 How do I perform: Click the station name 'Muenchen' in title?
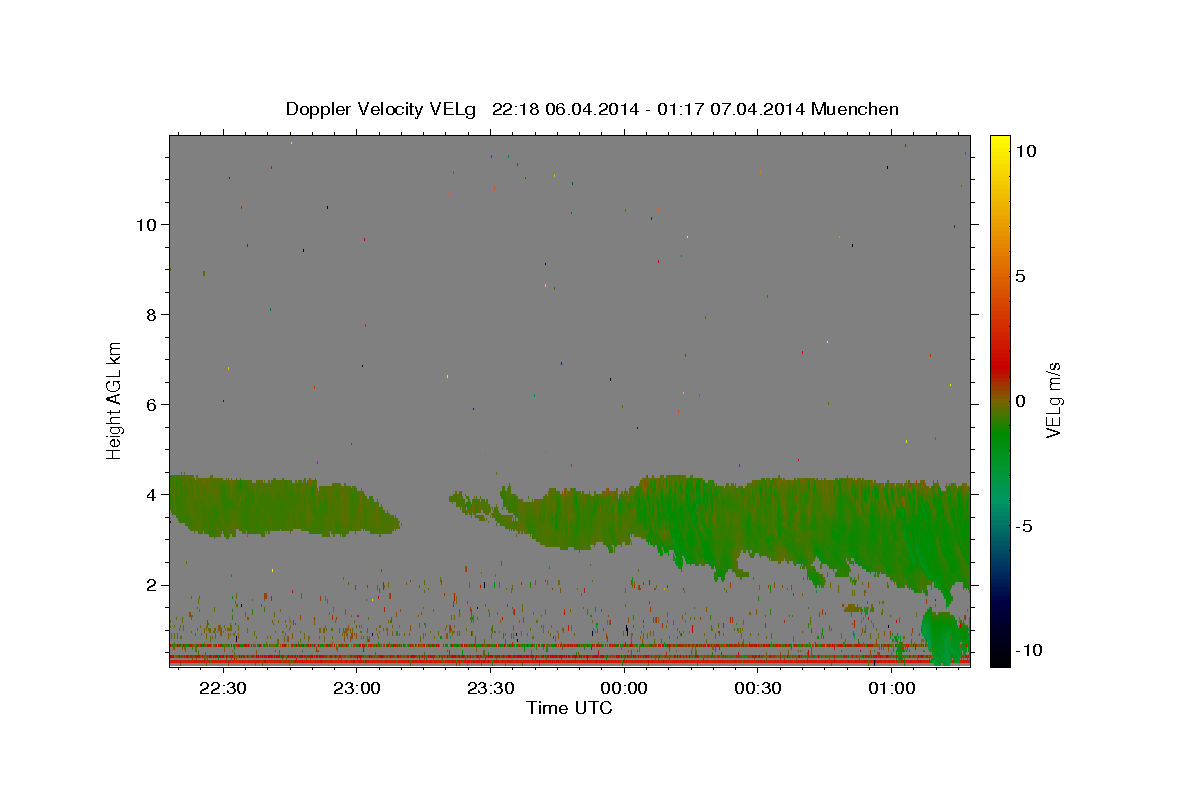855,109
